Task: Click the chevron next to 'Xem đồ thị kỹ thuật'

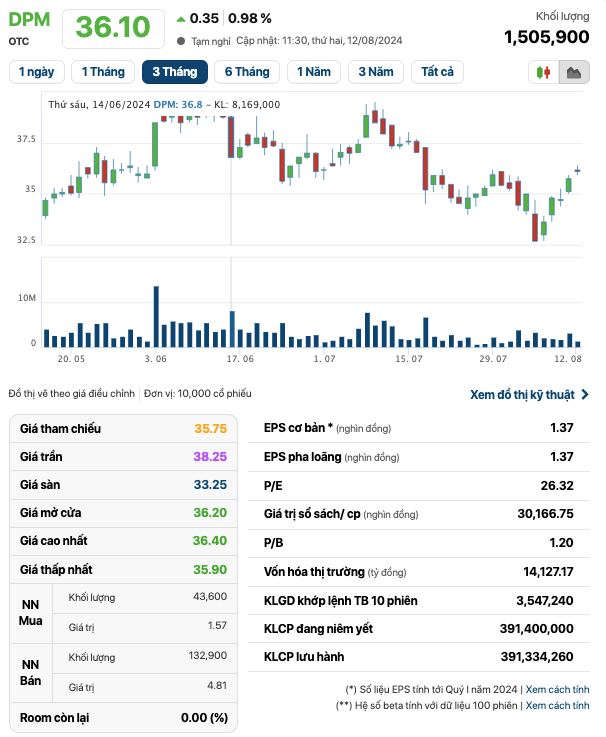Action: pos(585,395)
